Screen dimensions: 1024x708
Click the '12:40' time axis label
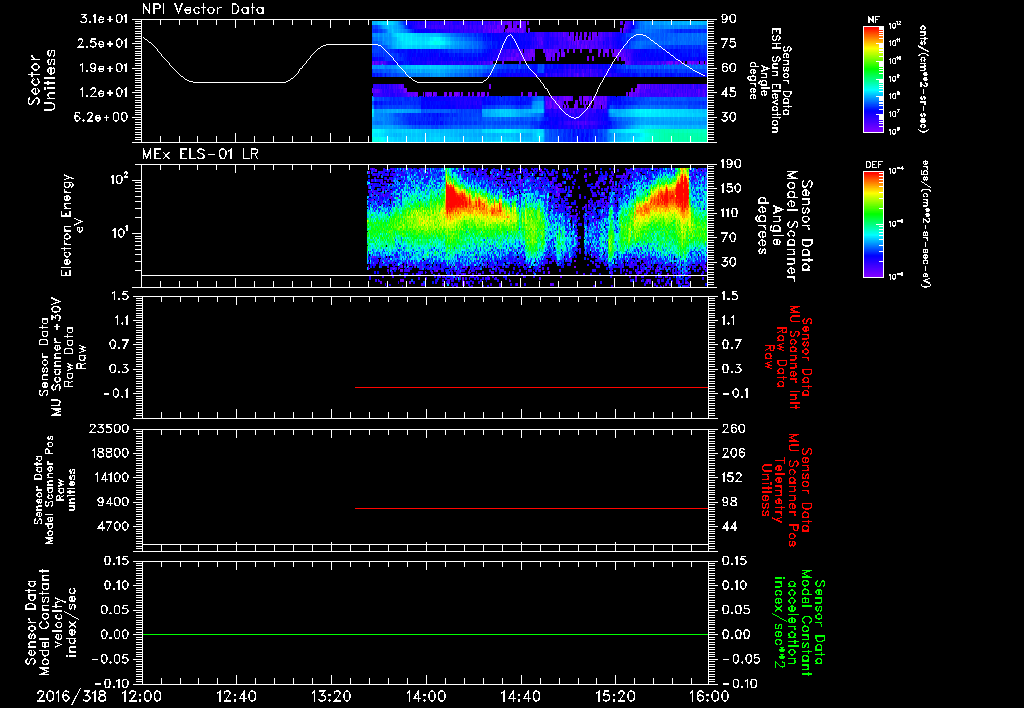(x=236, y=696)
